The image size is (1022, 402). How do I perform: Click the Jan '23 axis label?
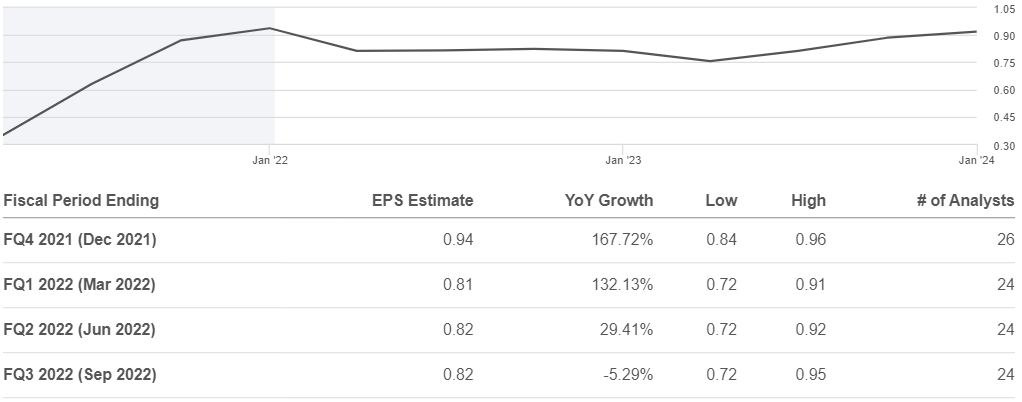623,161
